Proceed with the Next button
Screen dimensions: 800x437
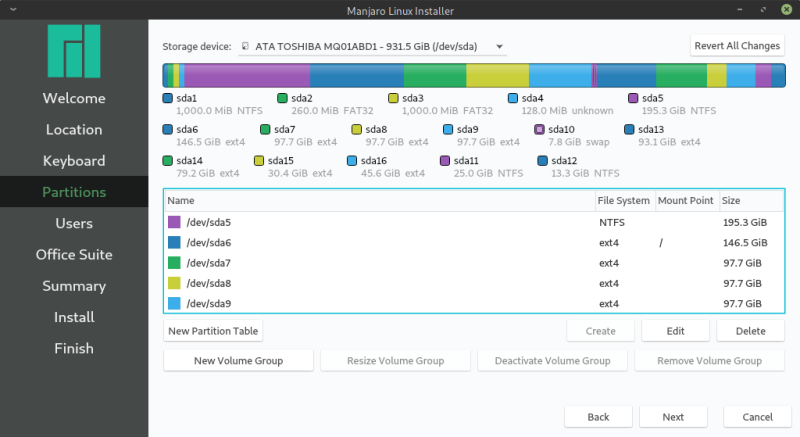tap(673, 417)
